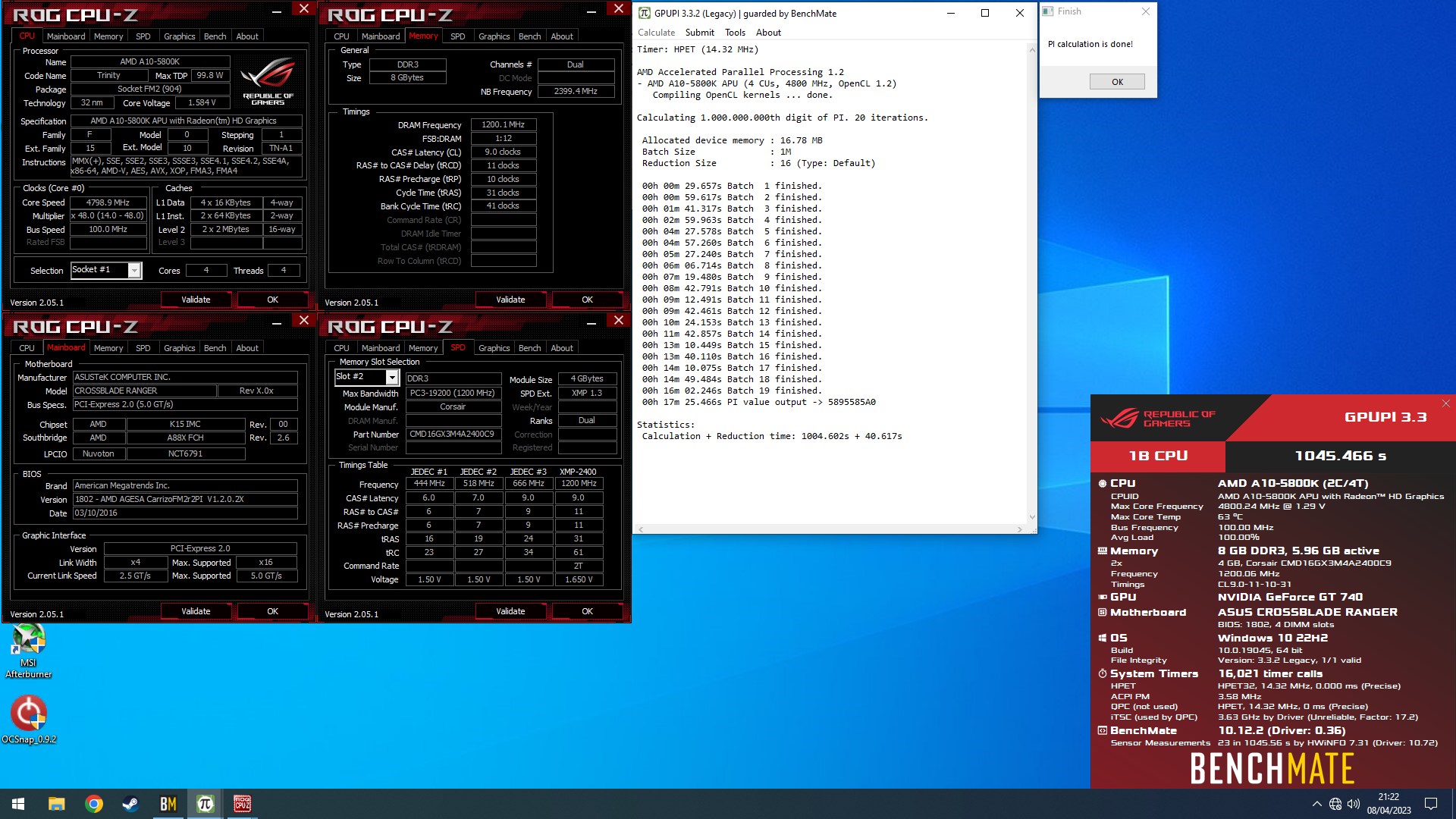Click GPU section icon in BenchMate panel
The height and width of the screenshot is (819, 1456).
[1102, 597]
